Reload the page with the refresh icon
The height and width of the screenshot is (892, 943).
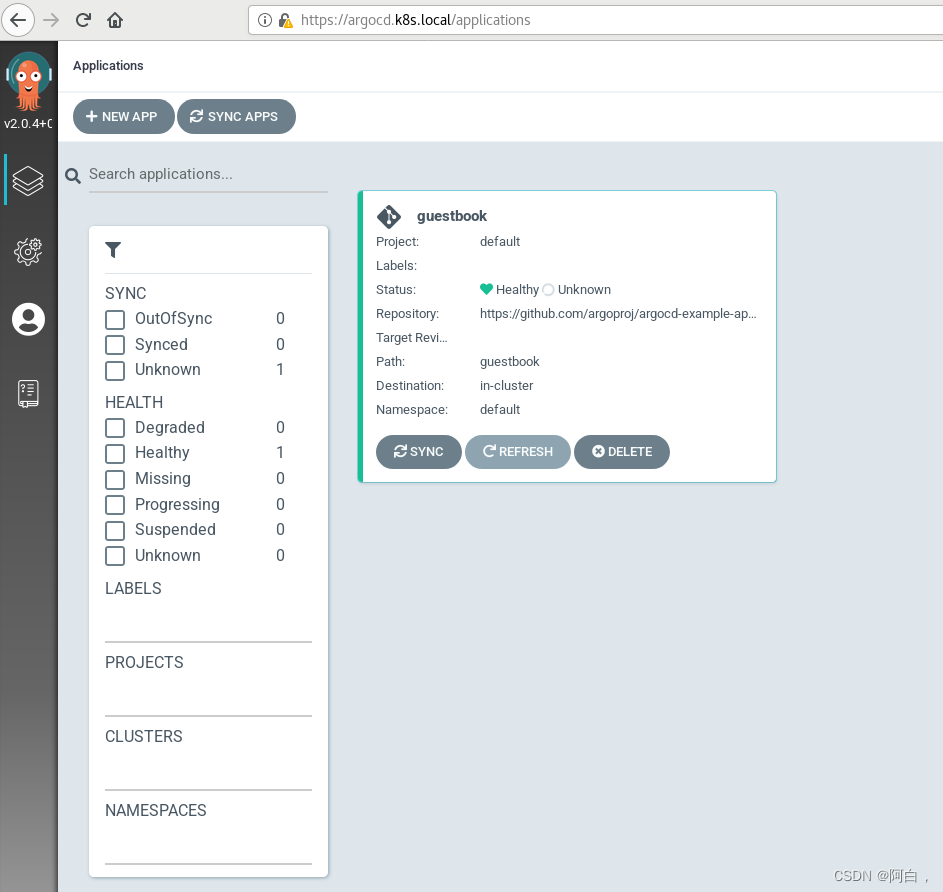click(x=83, y=20)
